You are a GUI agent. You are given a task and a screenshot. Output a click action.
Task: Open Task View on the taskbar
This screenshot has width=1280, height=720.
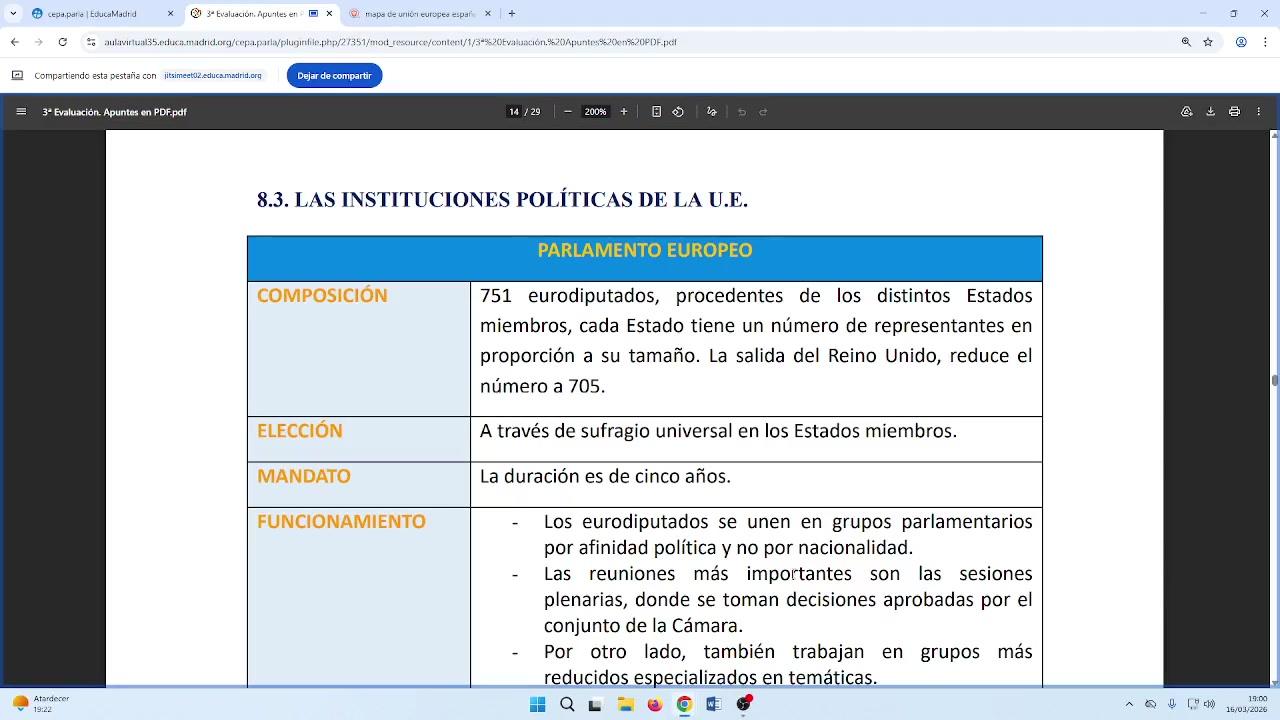click(596, 704)
